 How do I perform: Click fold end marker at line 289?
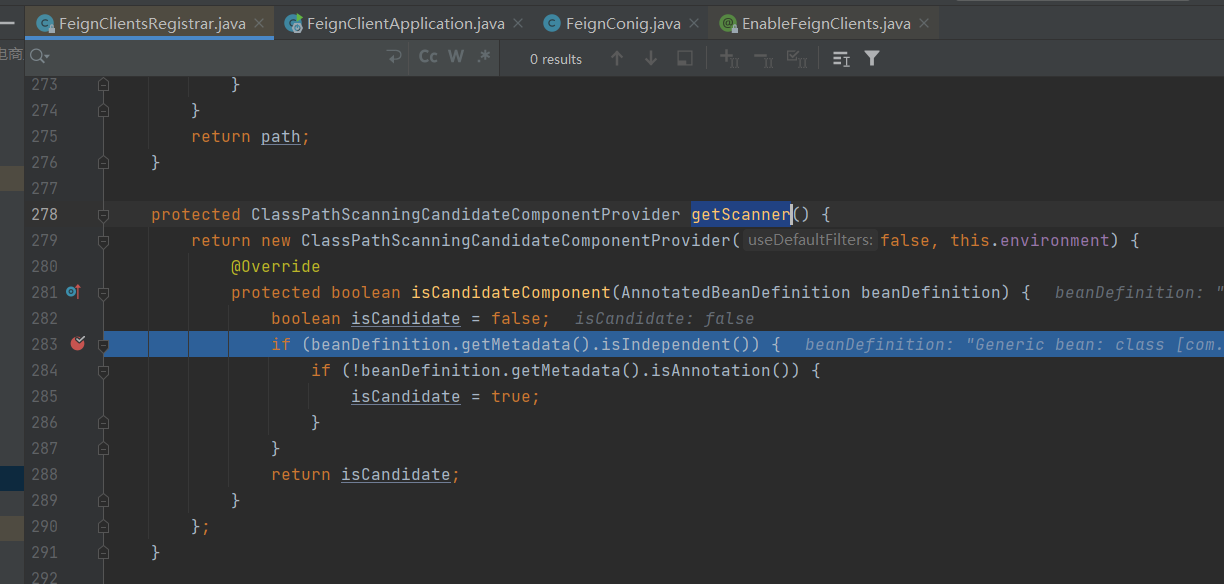(103, 500)
